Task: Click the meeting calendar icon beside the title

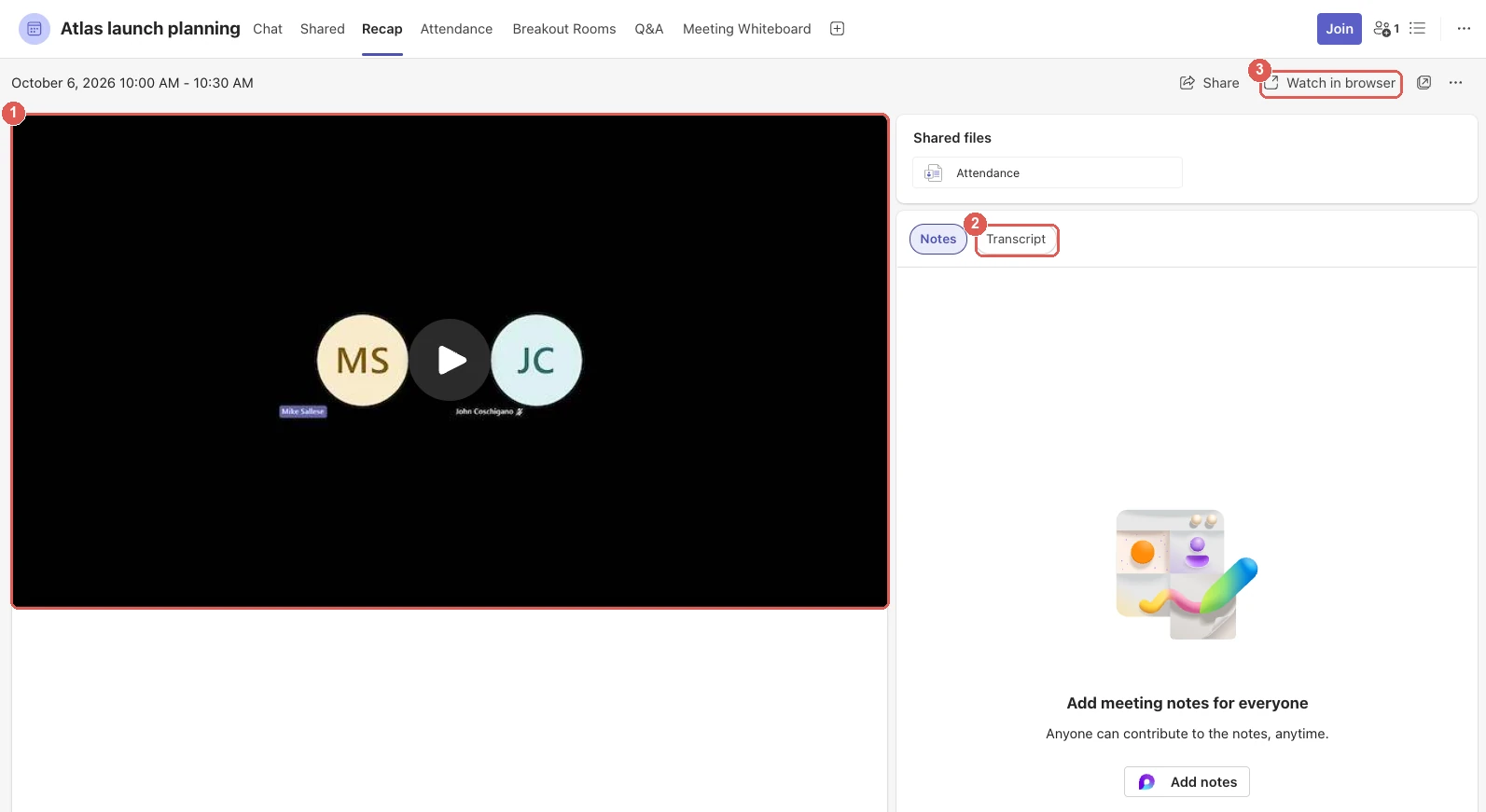Action: click(35, 29)
